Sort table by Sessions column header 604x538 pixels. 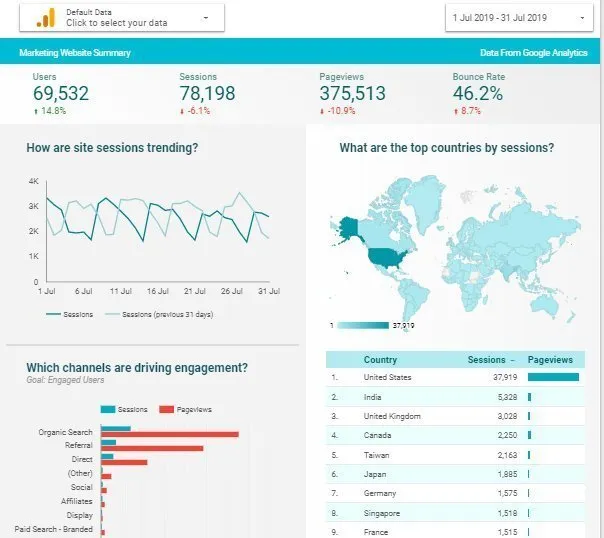pos(489,360)
